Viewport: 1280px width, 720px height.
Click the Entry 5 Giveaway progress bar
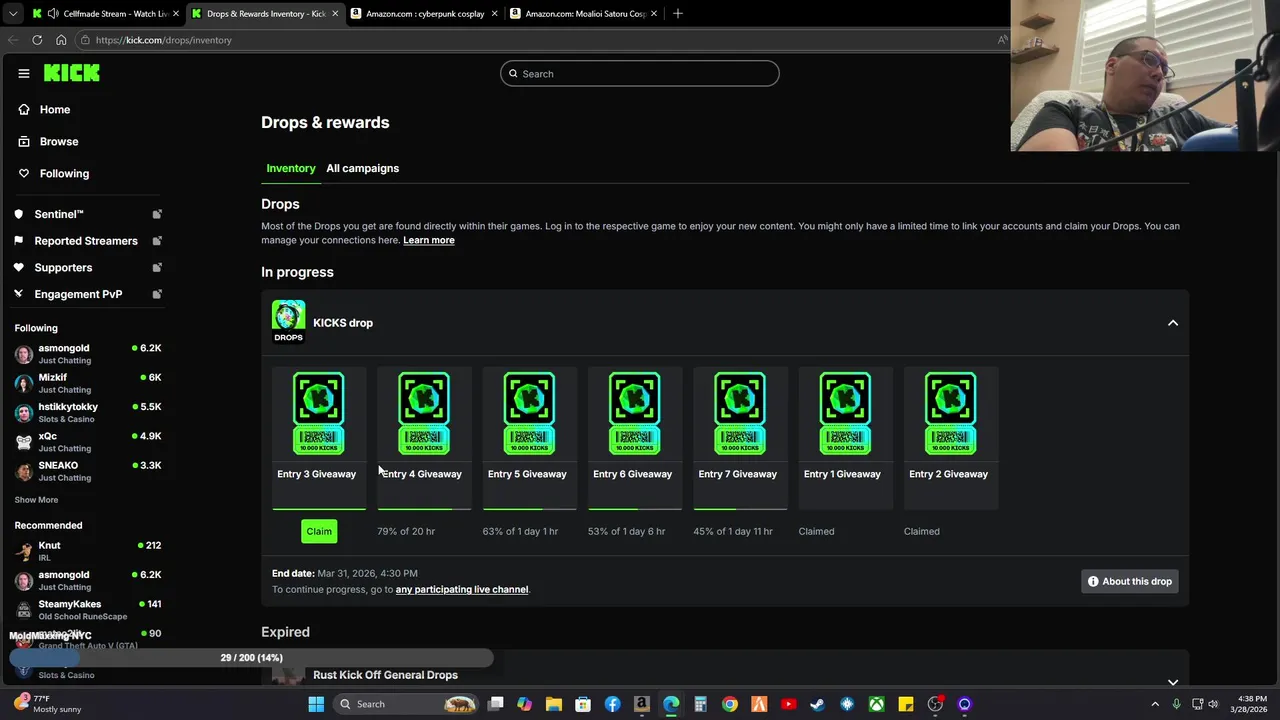point(529,509)
